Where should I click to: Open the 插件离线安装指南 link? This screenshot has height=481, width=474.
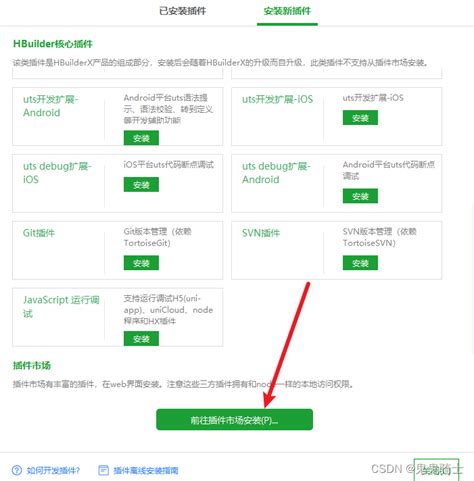point(146,470)
